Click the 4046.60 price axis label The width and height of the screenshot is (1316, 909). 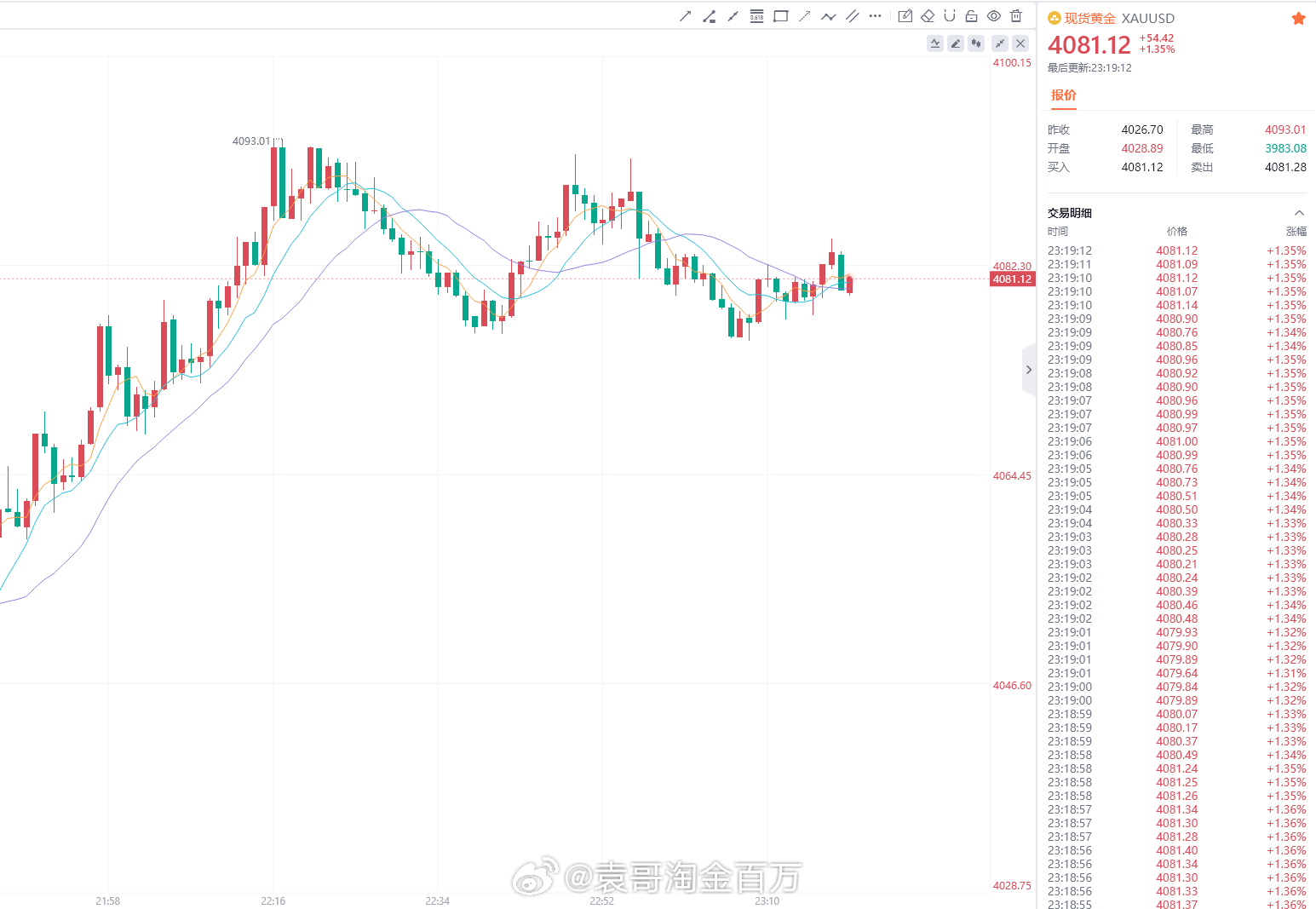tap(1012, 686)
